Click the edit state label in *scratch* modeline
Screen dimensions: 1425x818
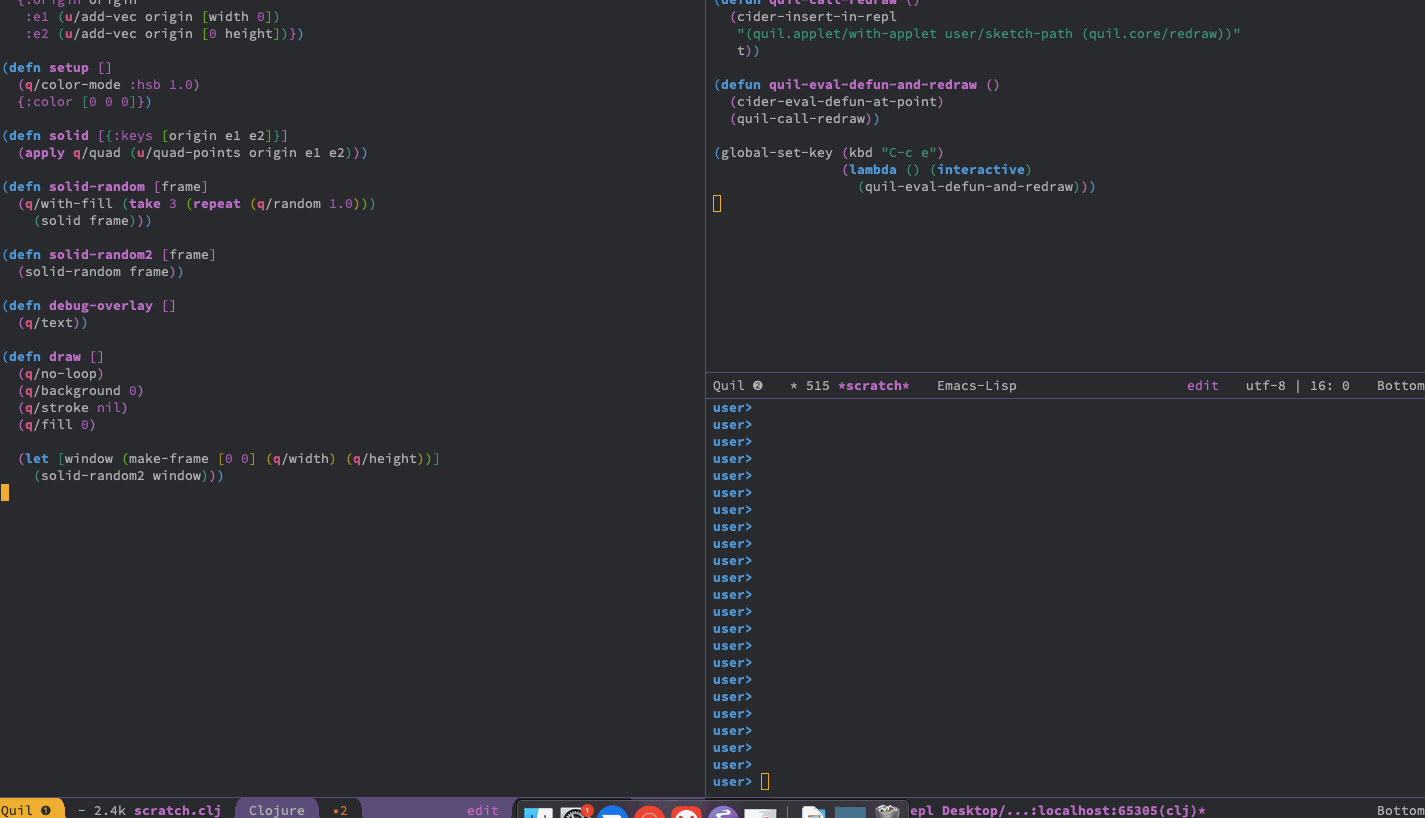click(x=1202, y=385)
